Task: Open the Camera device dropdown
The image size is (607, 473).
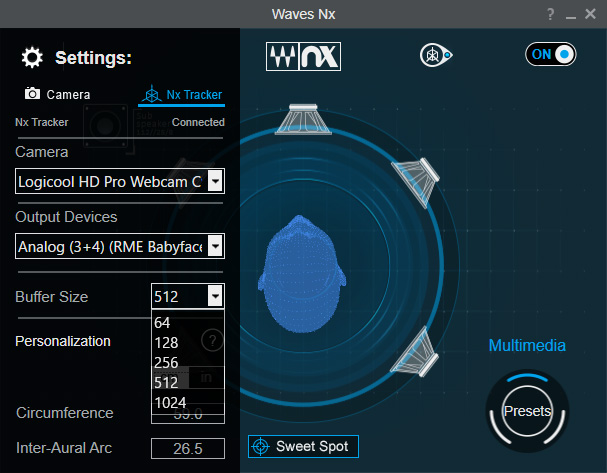Action: tap(214, 181)
